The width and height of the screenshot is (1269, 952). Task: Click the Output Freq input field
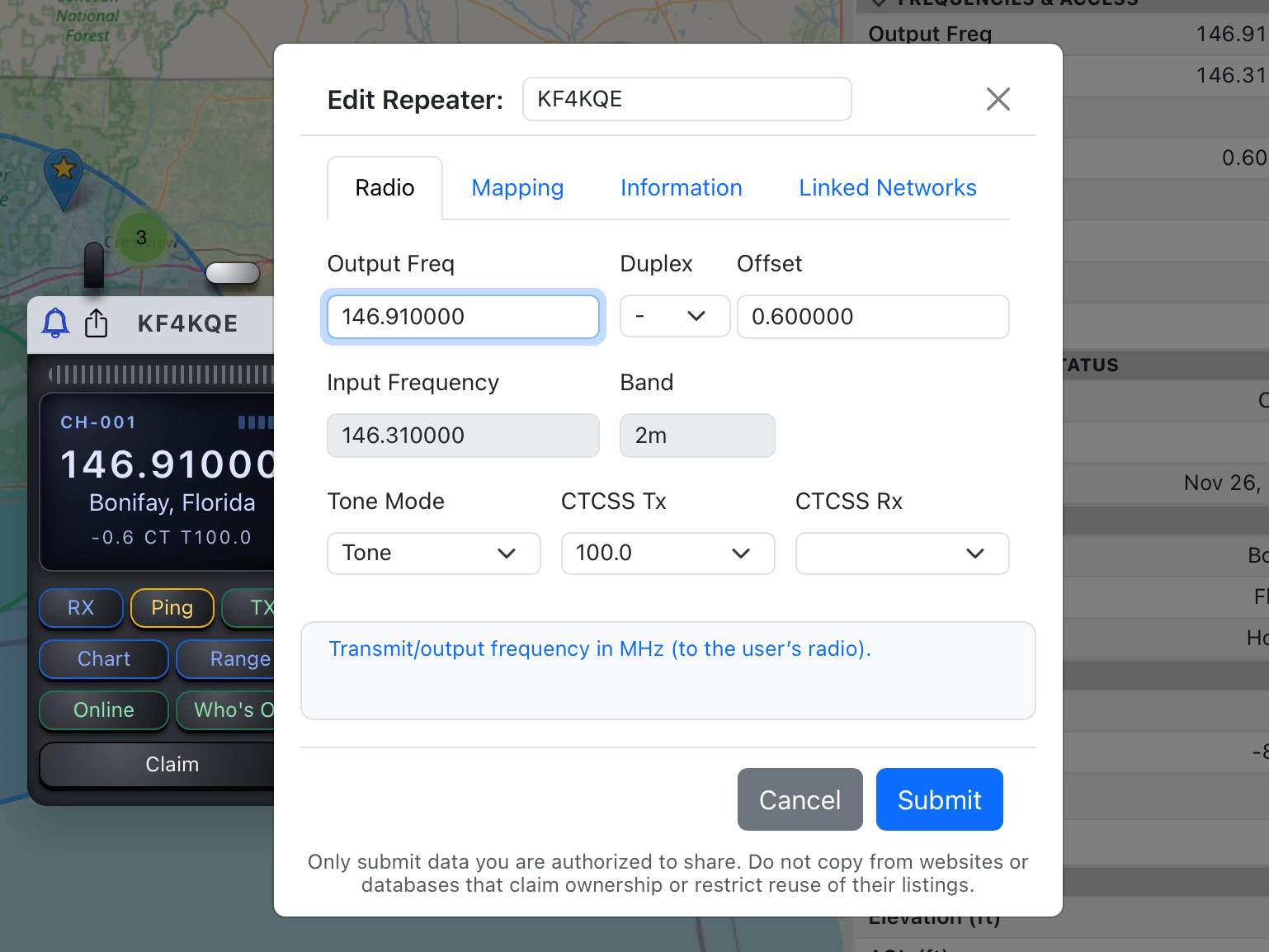pyautogui.click(x=463, y=317)
